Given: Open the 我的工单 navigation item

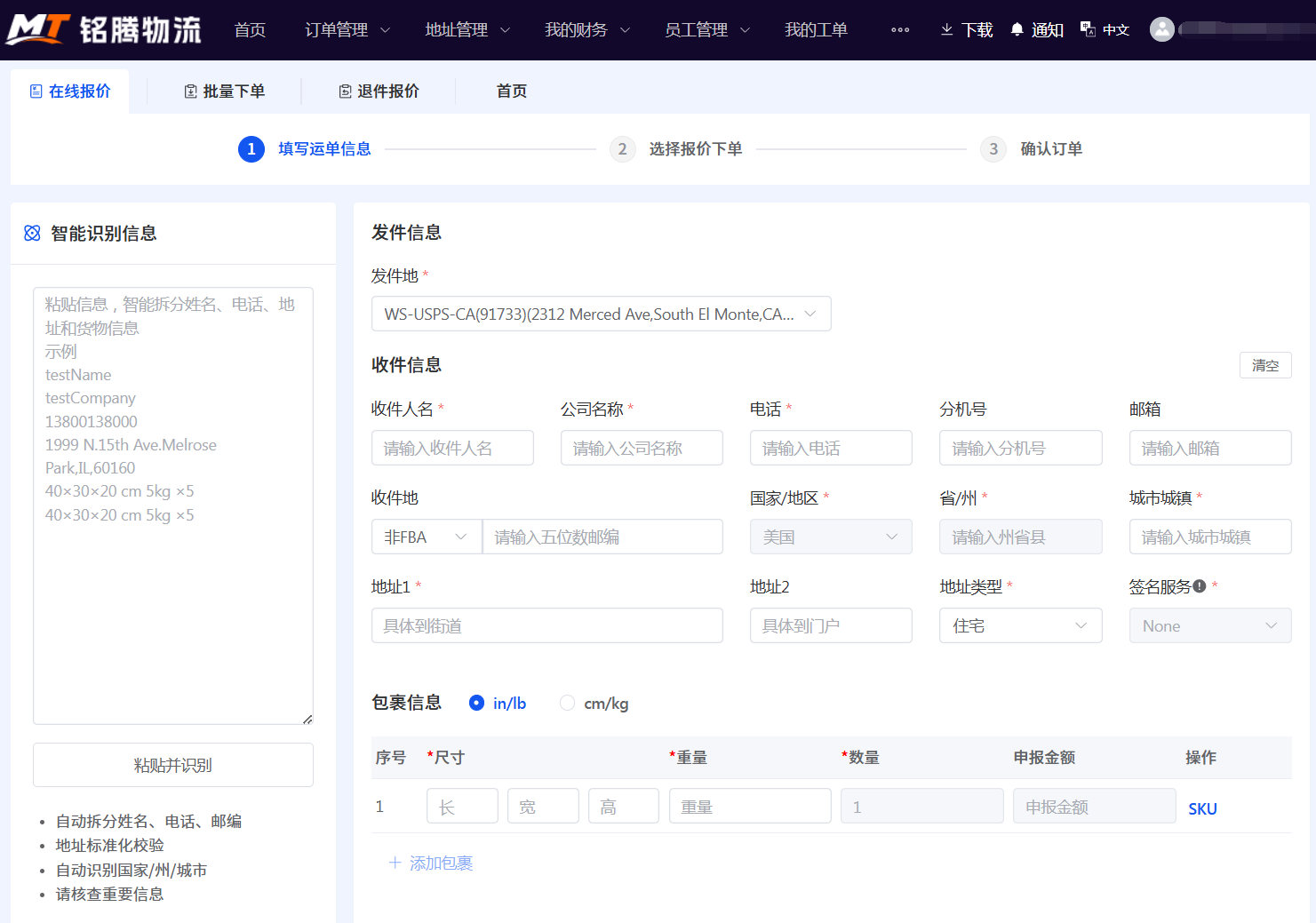Looking at the screenshot, I should 816,30.
